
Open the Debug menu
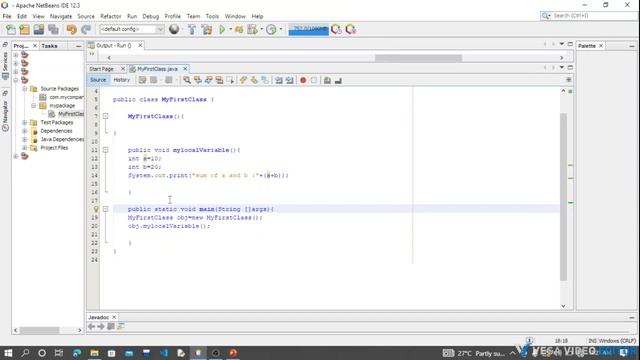151,16
